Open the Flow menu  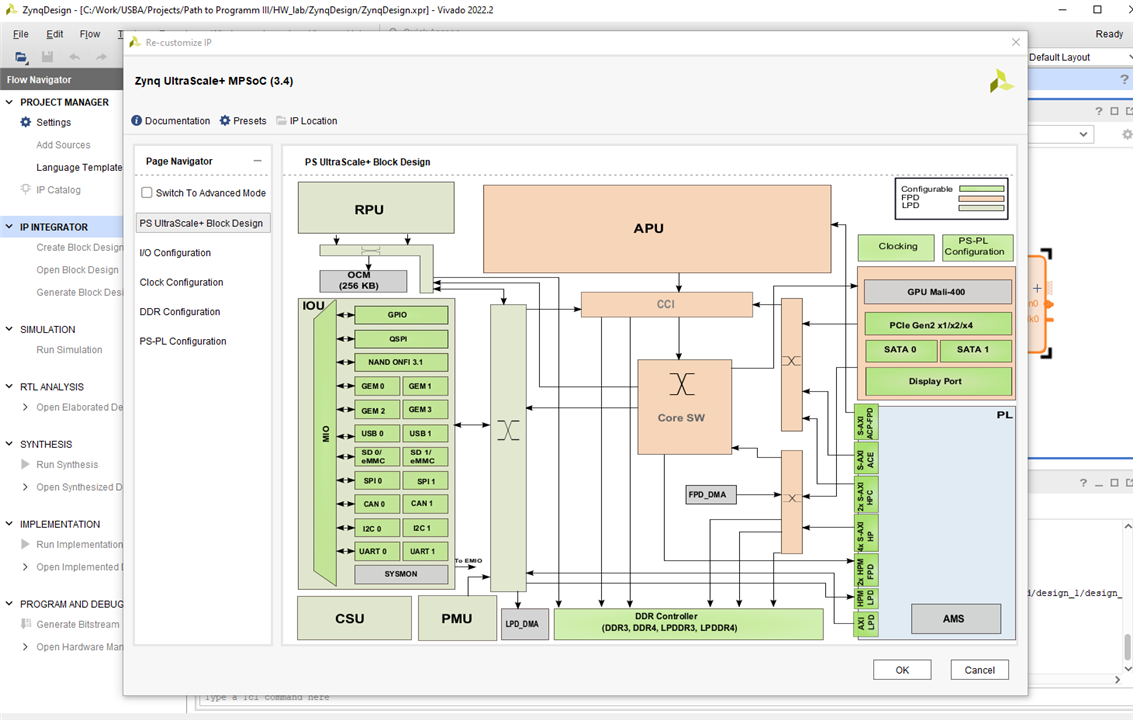point(90,34)
